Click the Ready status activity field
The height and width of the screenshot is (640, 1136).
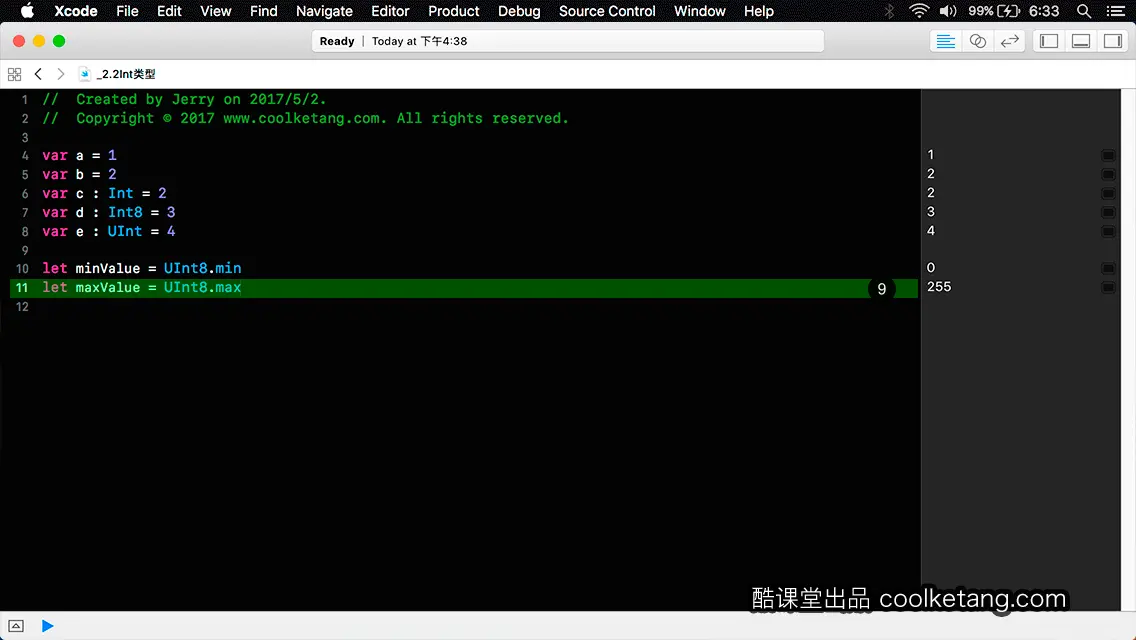(x=567, y=41)
